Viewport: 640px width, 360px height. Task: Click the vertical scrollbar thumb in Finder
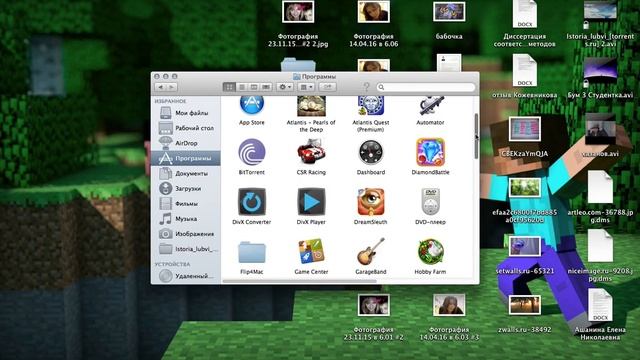(x=476, y=136)
